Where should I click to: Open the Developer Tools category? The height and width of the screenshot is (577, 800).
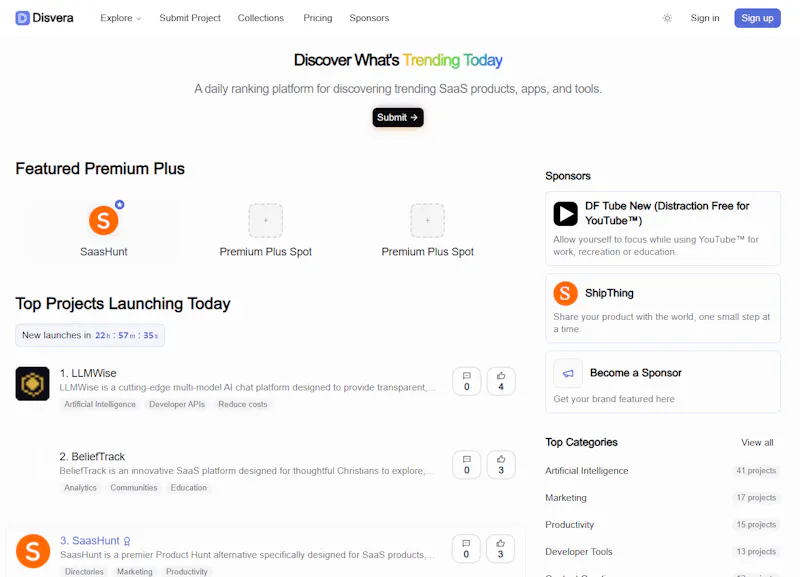point(579,552)
